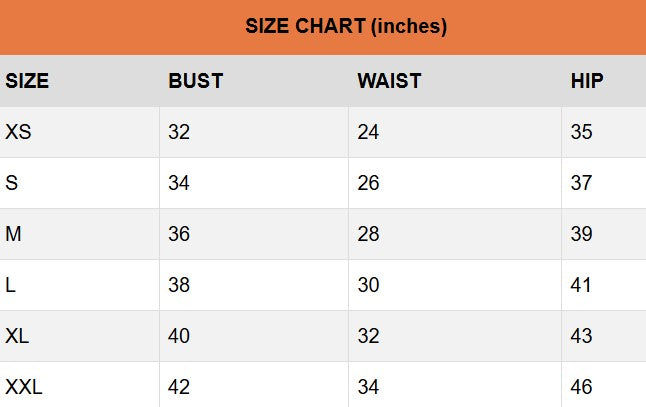Select the BUST column header
The height and width of the screenshot is (407, 646).
[x=196, y=81]
